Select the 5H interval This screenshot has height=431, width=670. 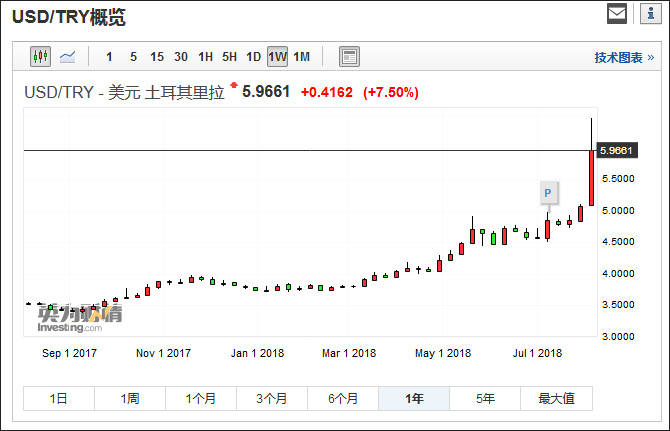click(229, 57)
